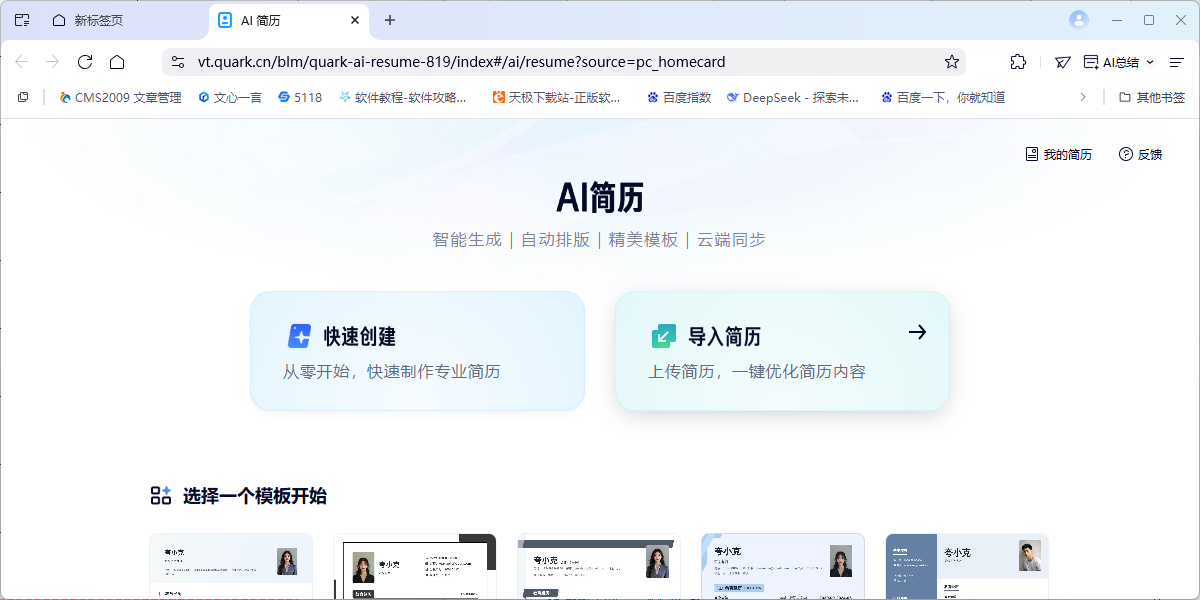1200x600 pixels.
Task: Click the URL address bar field
Action: point(560,62)
